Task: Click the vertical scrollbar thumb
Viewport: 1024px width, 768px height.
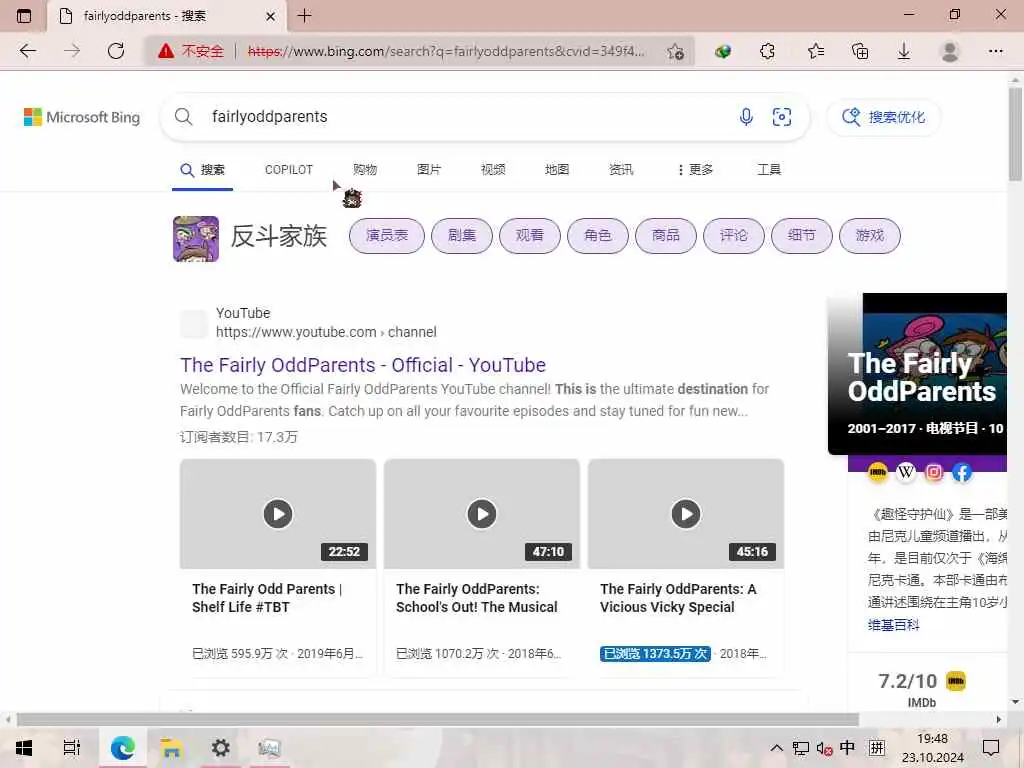Action: (x=1015, y=134)
